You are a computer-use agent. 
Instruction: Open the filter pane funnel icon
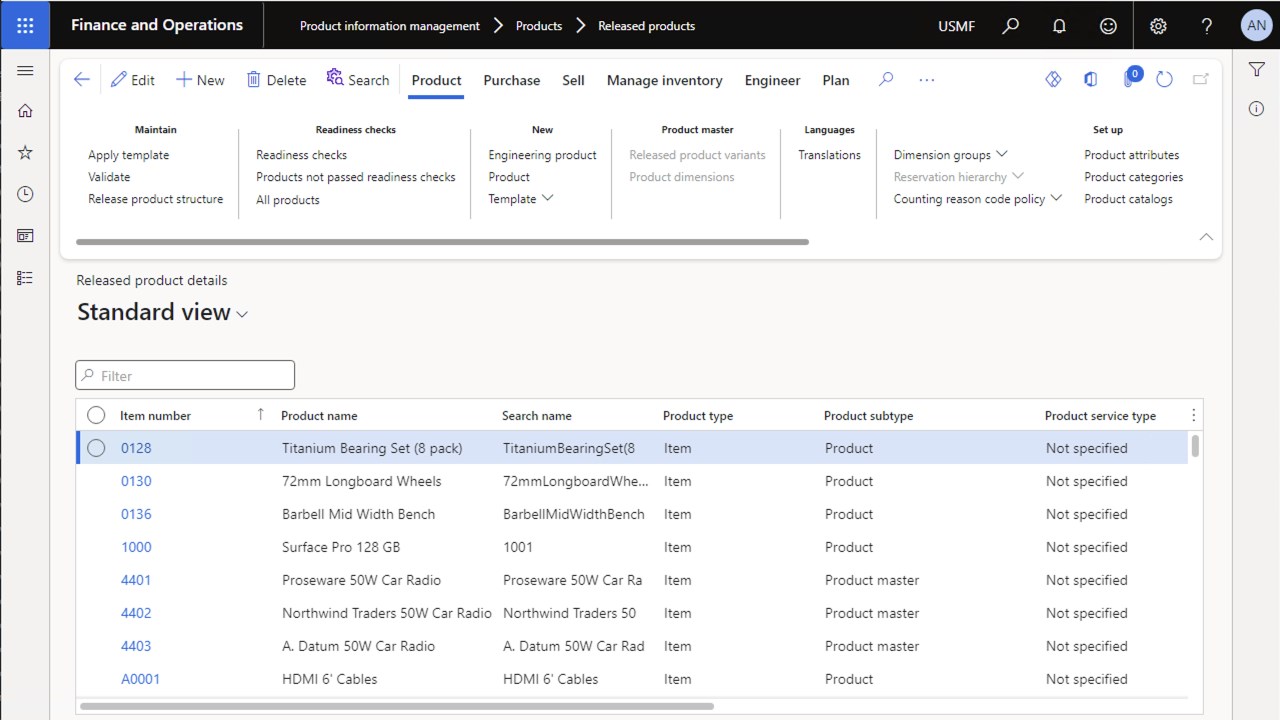coord(1257,69)
